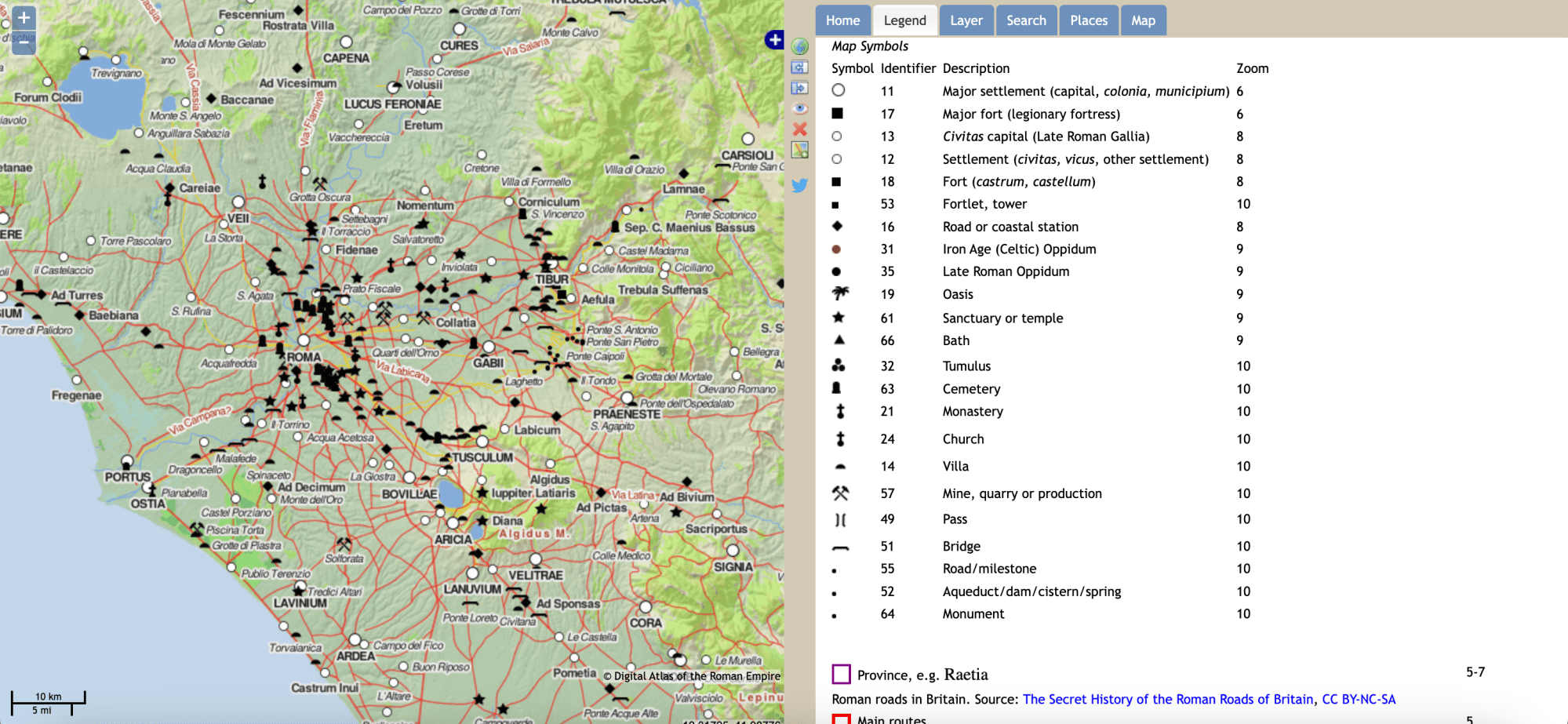Zoom in the map with plus button
Viewport: 1568px width, 724px height.
tap(24, 18)
